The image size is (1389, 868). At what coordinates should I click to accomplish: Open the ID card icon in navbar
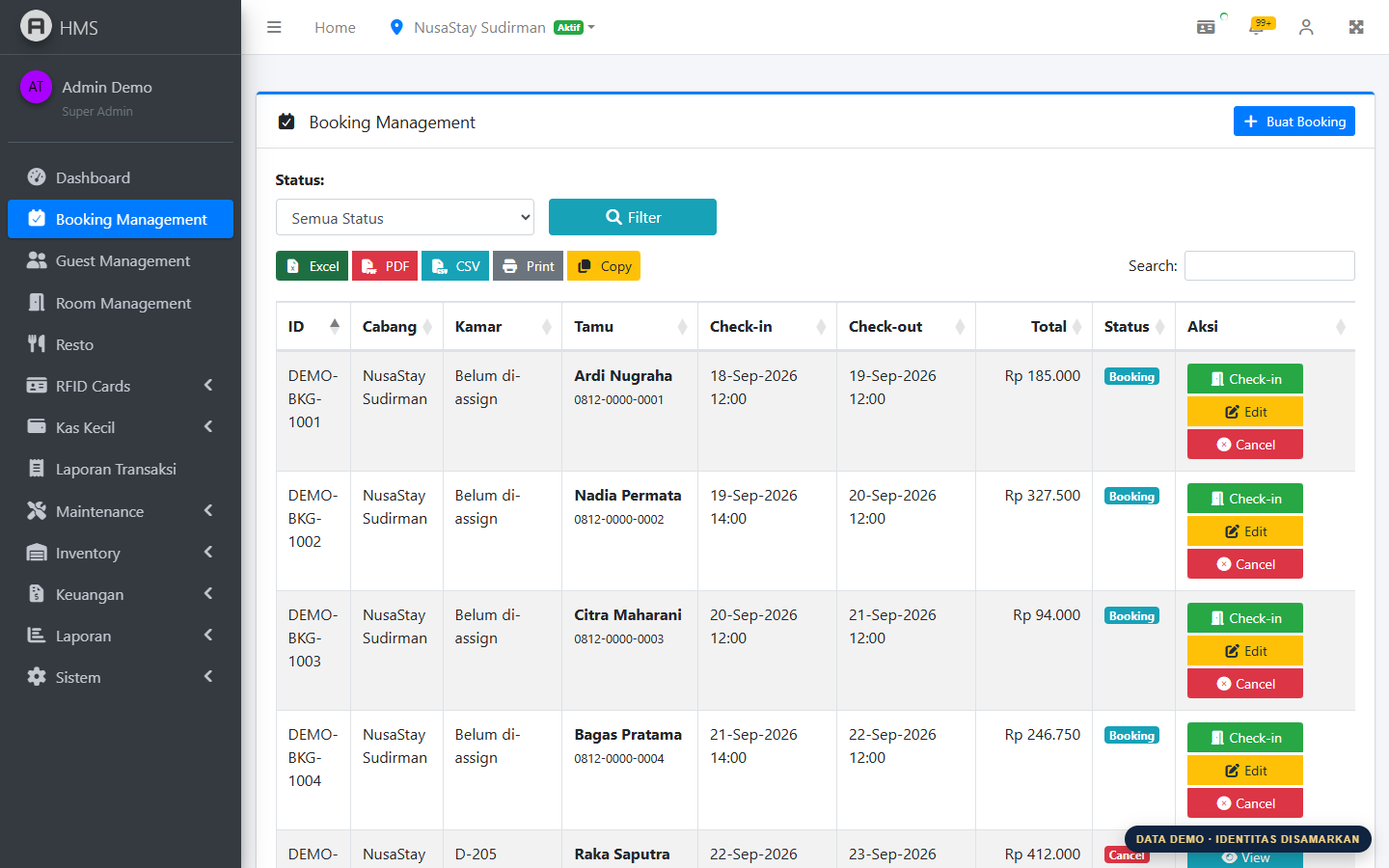1206,27
